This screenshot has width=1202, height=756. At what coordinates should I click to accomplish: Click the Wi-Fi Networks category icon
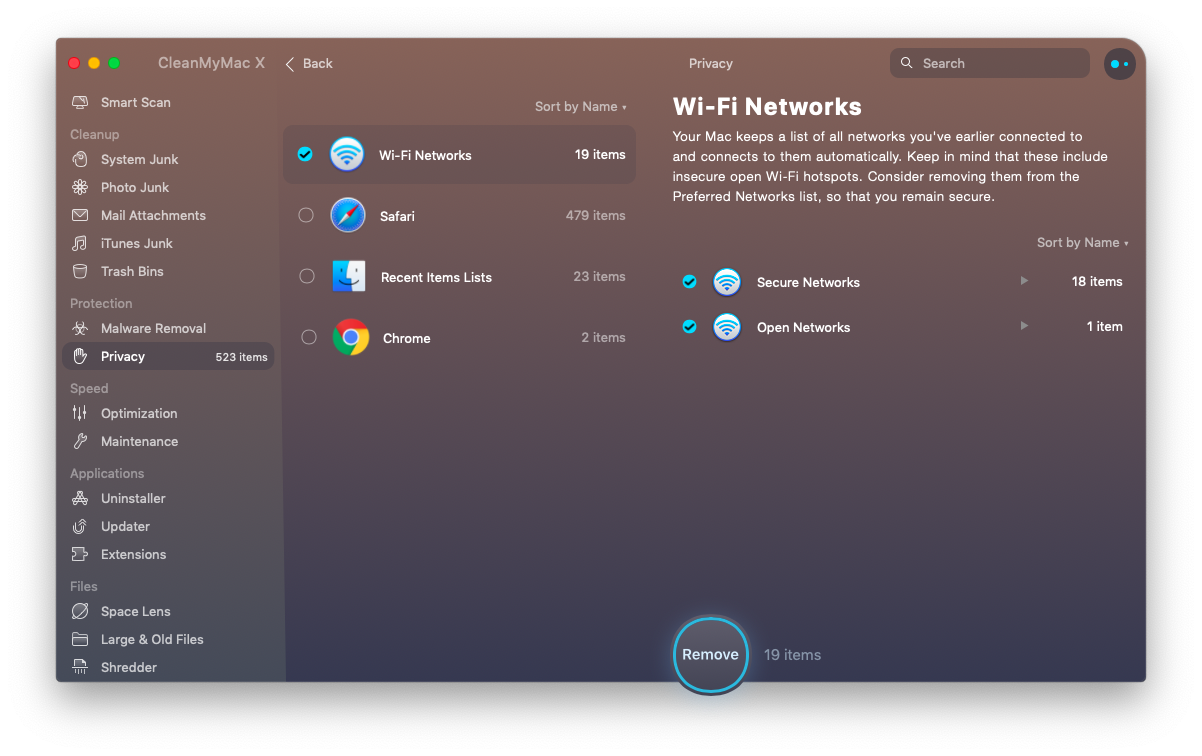(347, 155)
